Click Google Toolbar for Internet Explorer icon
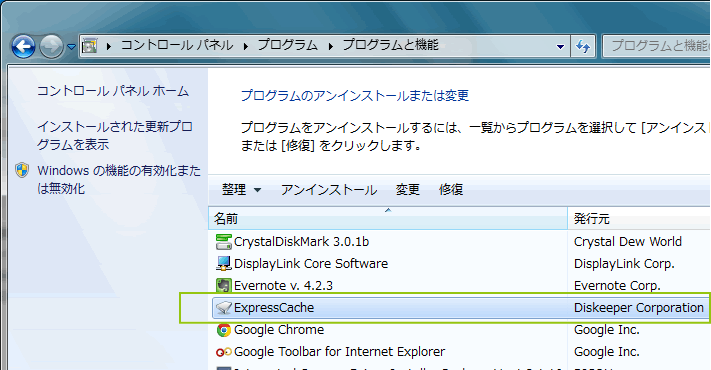This screenshot has height=370, width=711. (224, 352)
